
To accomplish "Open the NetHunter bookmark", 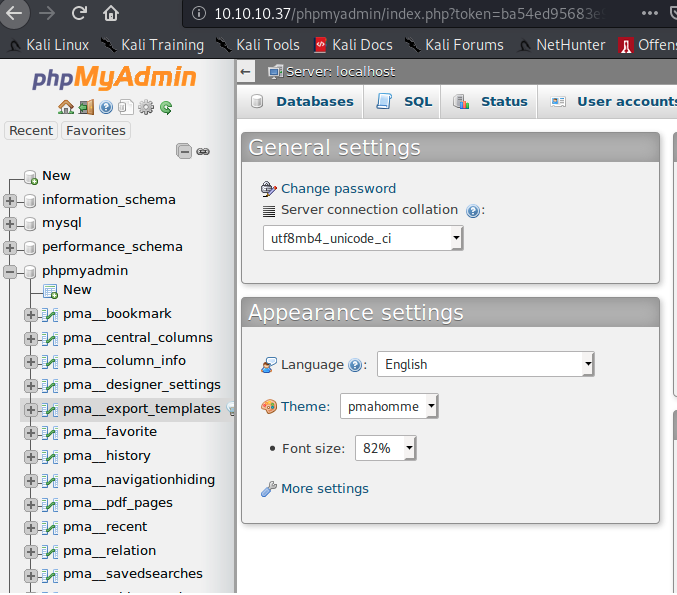I will [561, 44].
